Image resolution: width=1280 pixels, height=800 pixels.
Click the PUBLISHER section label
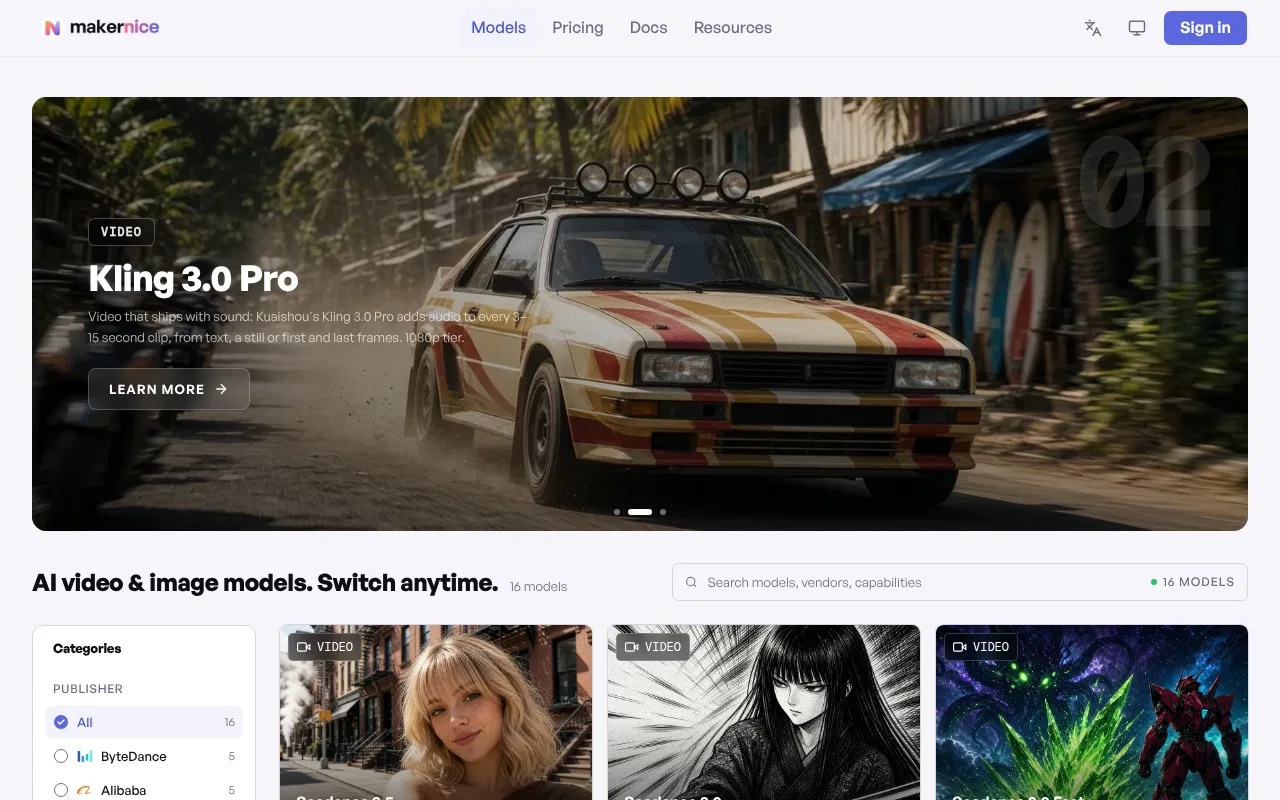[x=88, y=689]
